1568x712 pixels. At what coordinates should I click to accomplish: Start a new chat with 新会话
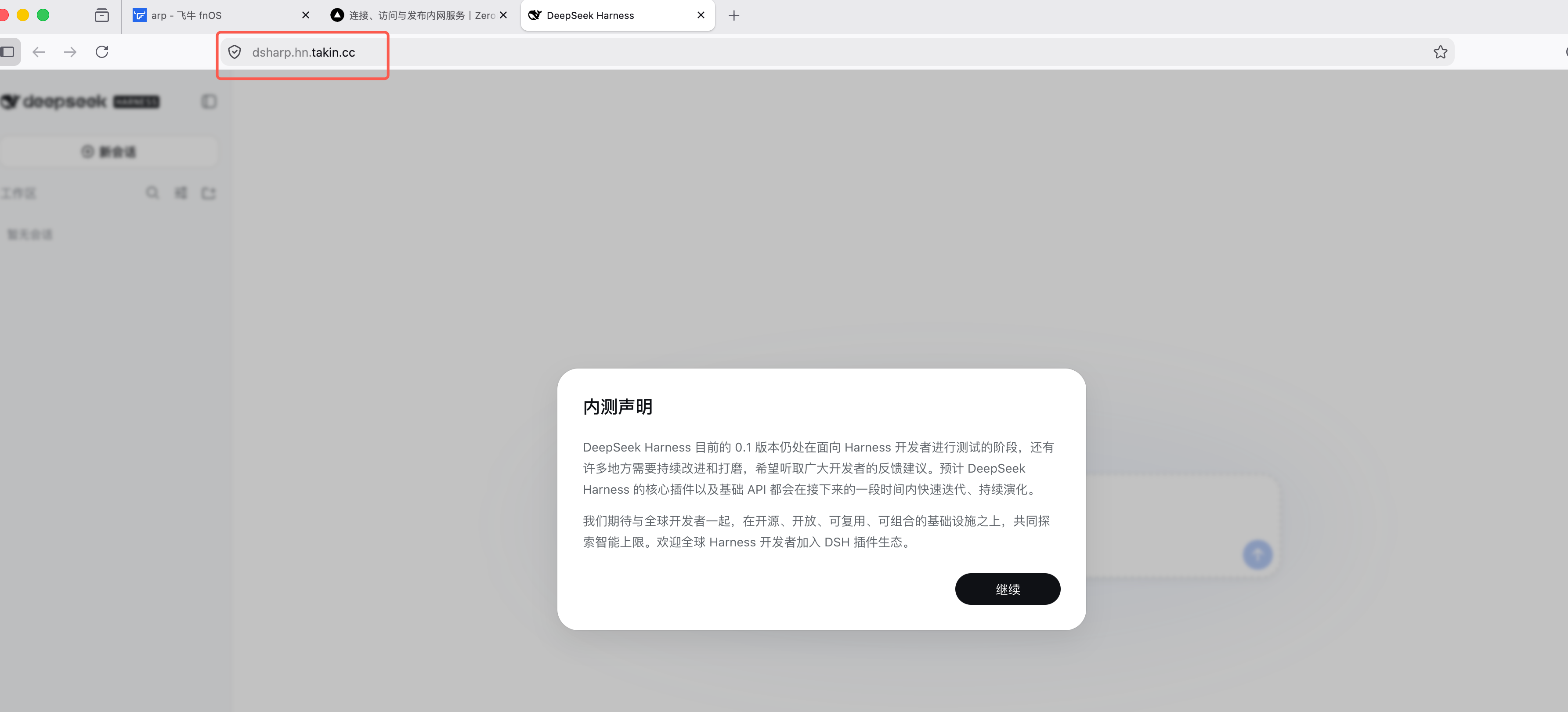109,152
